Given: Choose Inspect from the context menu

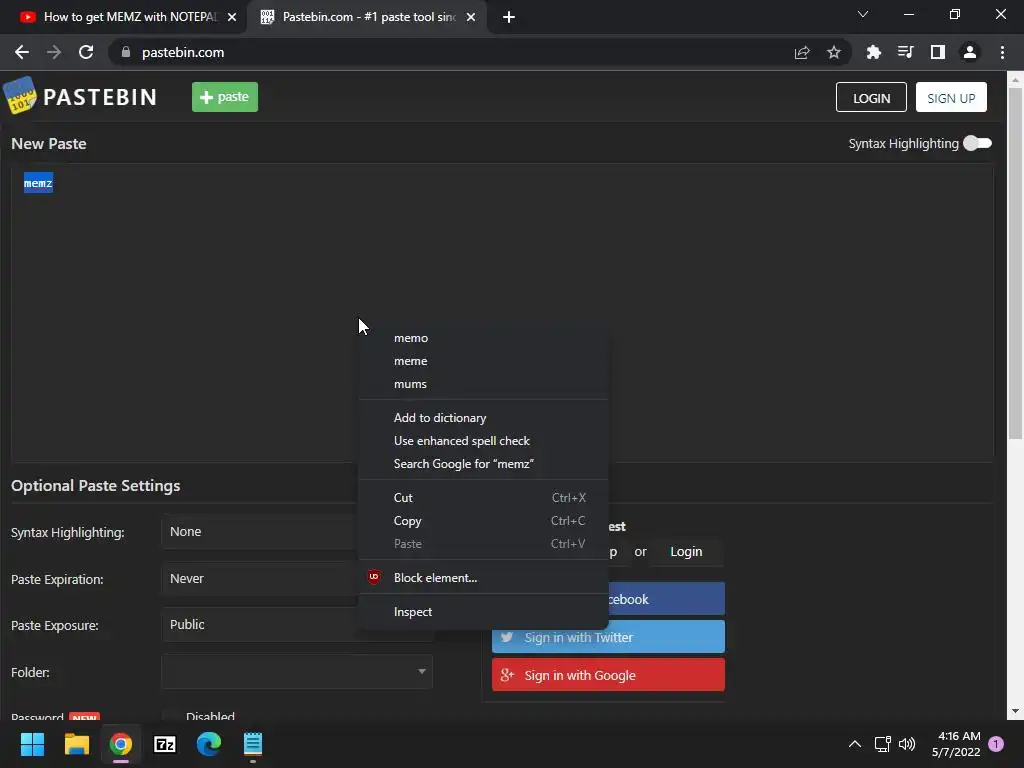Looking at the screenshot, I should coord(483,612).
